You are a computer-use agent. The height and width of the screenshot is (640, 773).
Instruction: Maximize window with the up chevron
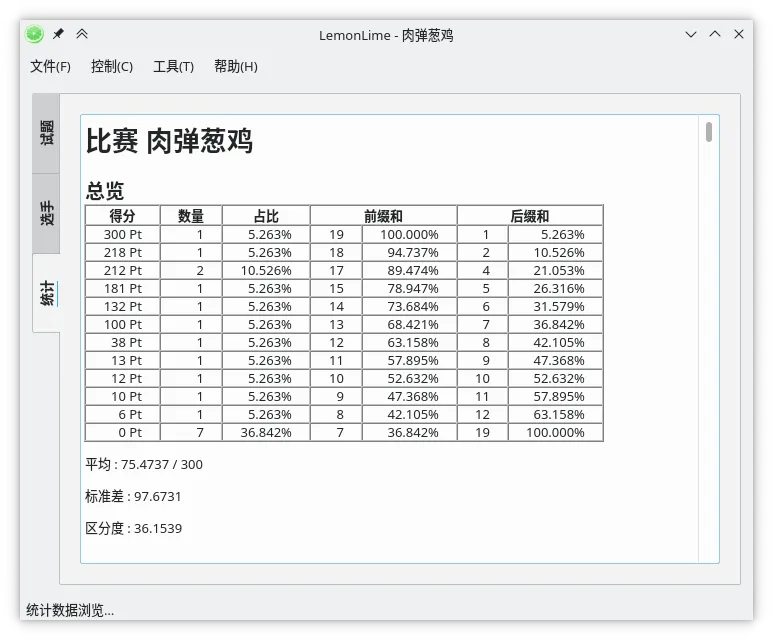click(x=715, y=34)
